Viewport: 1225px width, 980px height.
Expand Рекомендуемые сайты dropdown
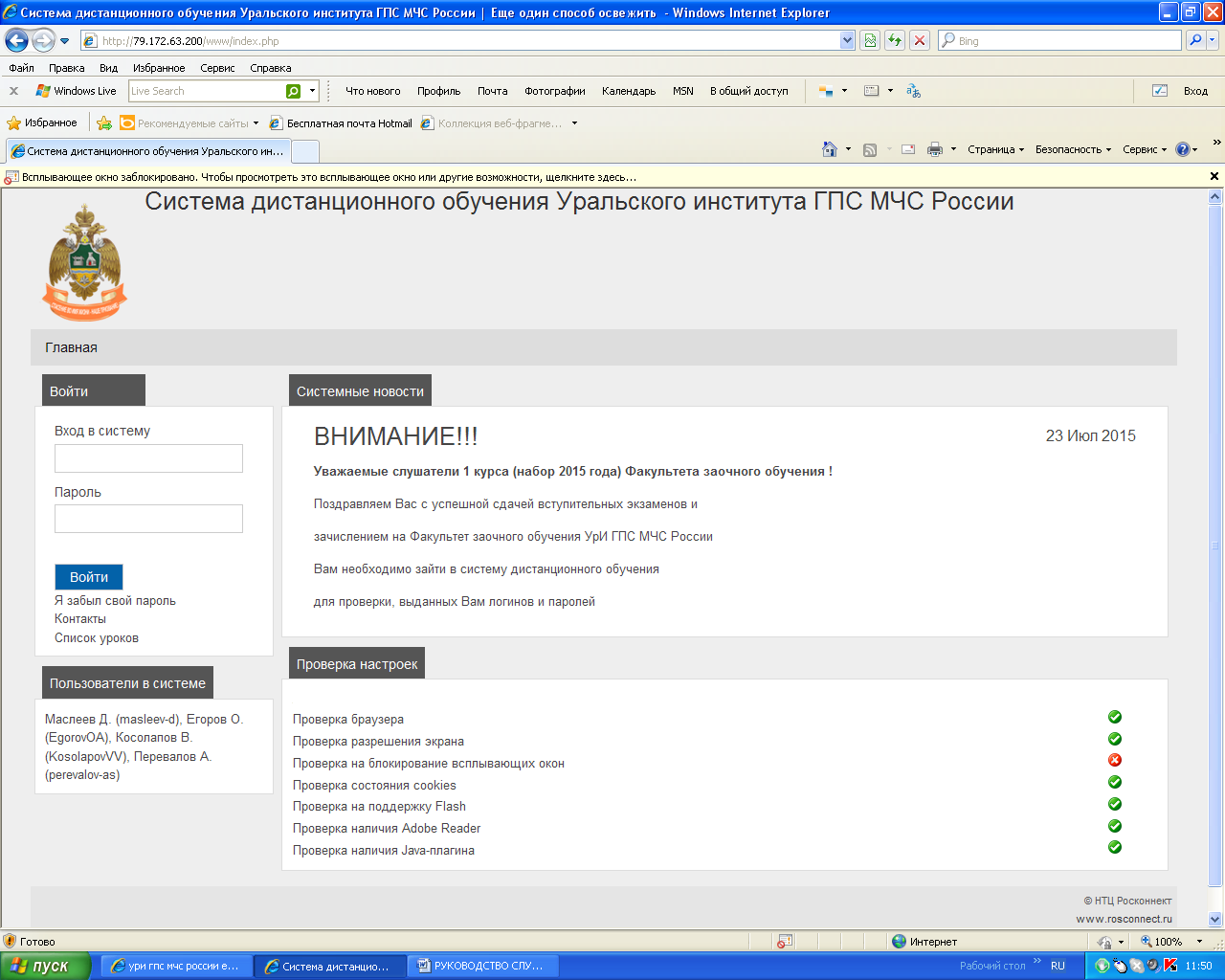256,123
